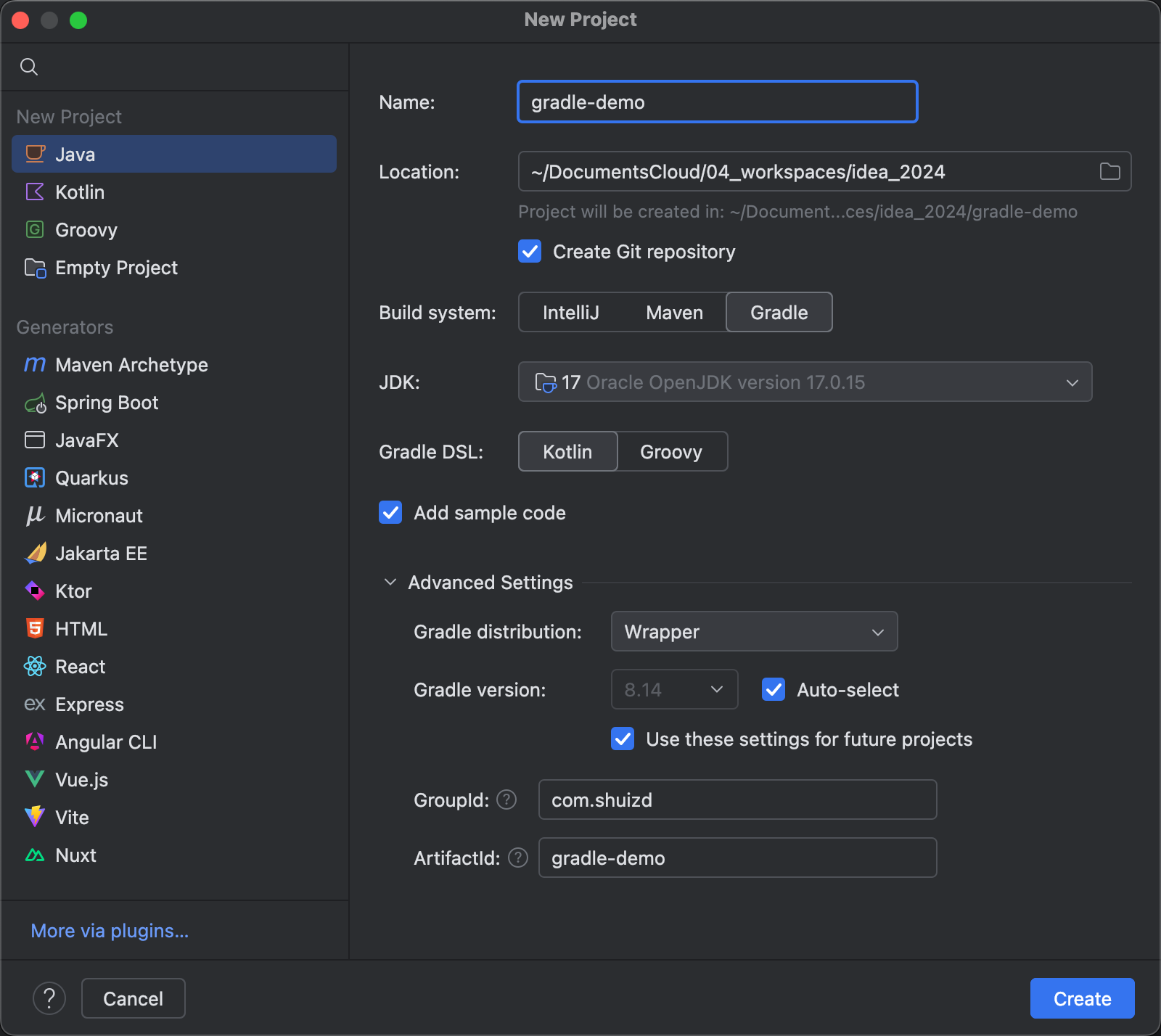
Task: Select Empty Project in sidebar
Action: click(174, 267)
